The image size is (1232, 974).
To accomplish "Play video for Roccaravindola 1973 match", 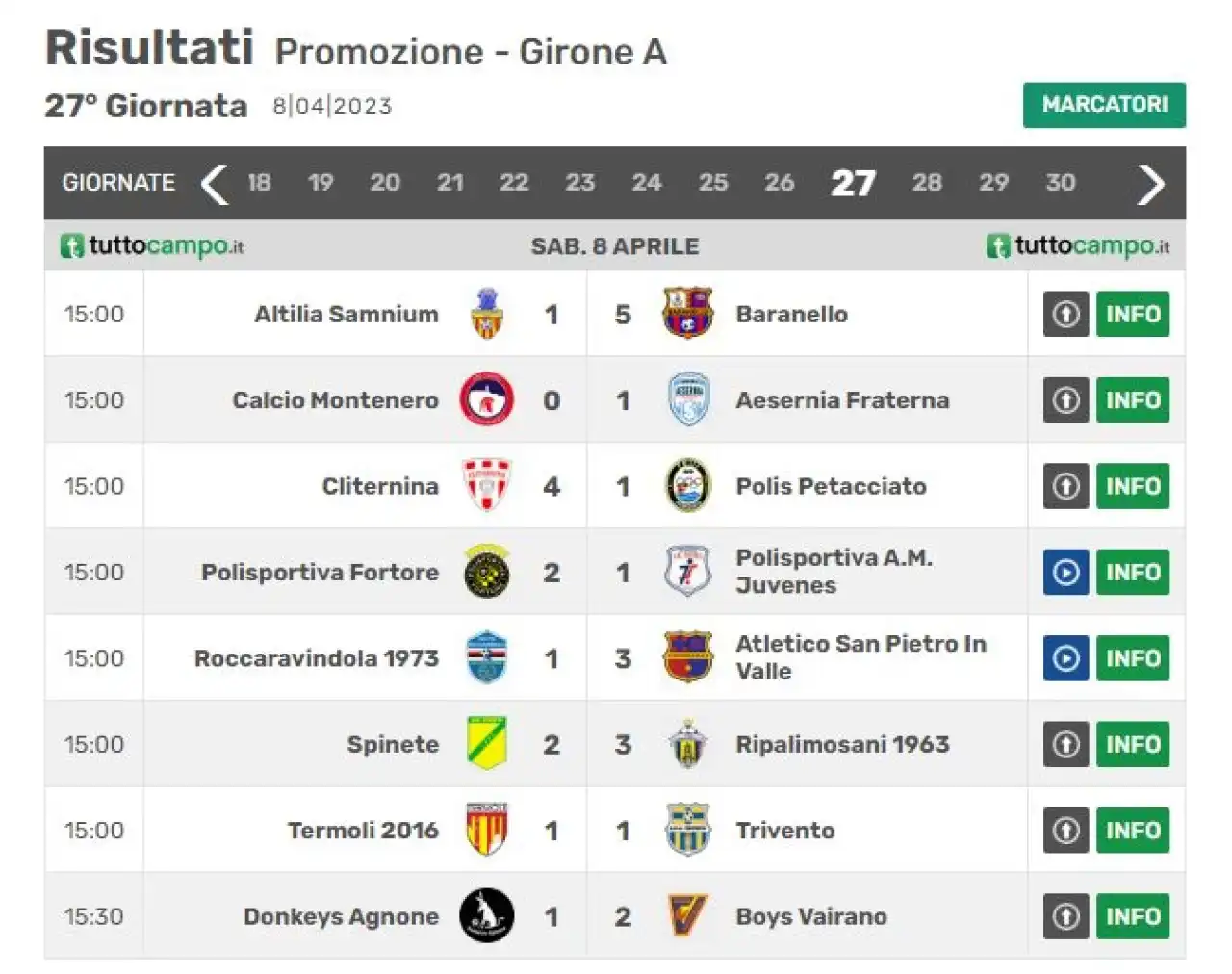I will click(x=1065, y=658).
